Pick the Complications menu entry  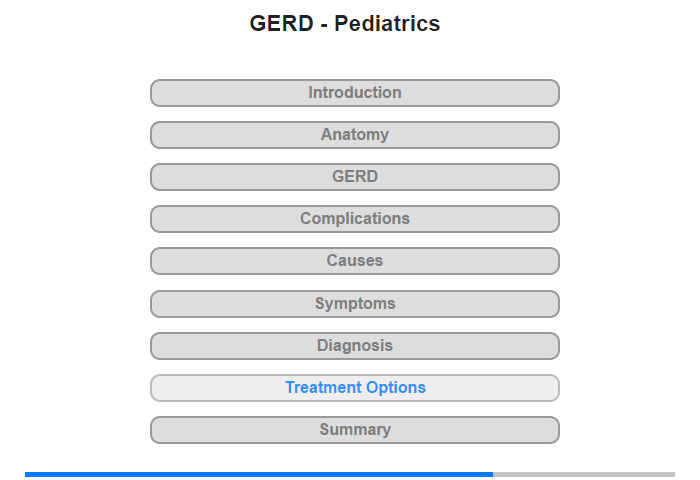click(x=354, y=219)
